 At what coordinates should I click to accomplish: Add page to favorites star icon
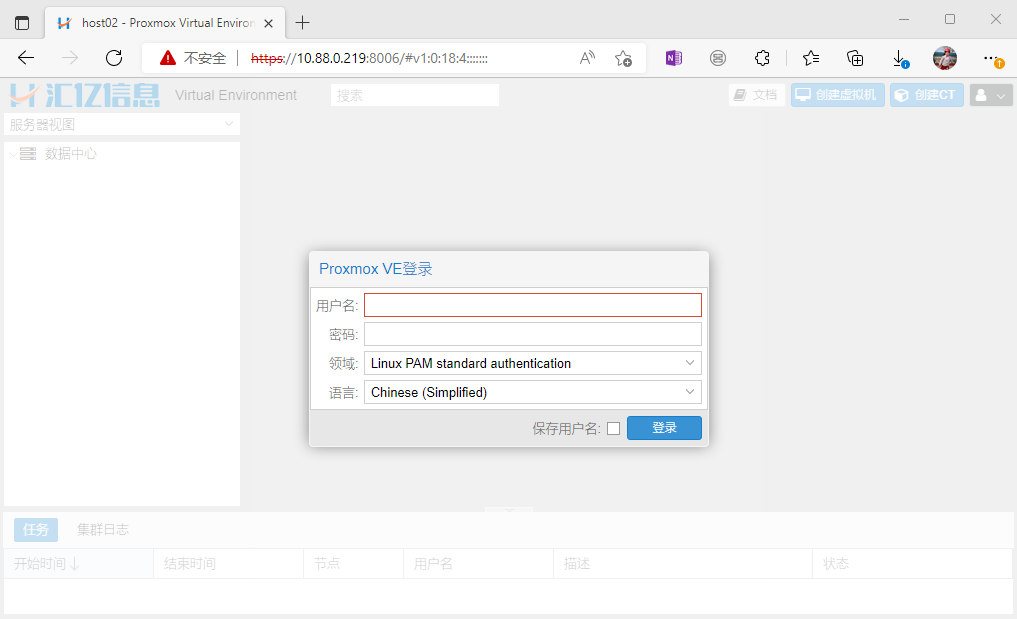(623, 58)
